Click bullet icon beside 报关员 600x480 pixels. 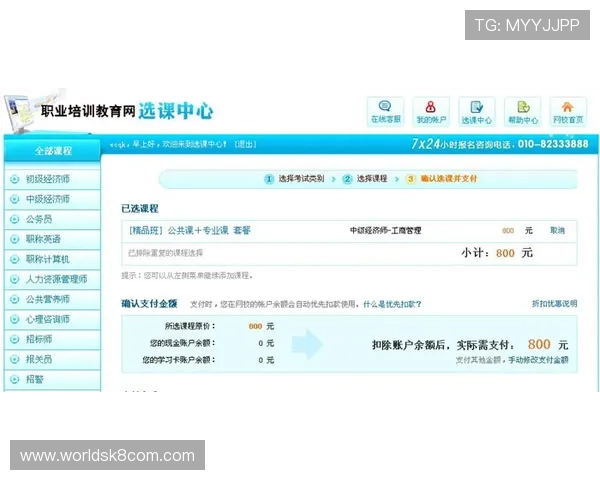point(15,359)
